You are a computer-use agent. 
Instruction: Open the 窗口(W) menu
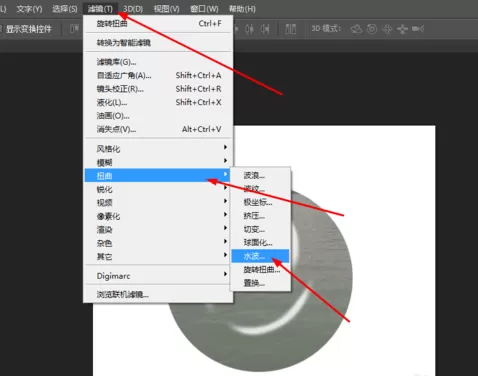(x=204, y=9)
